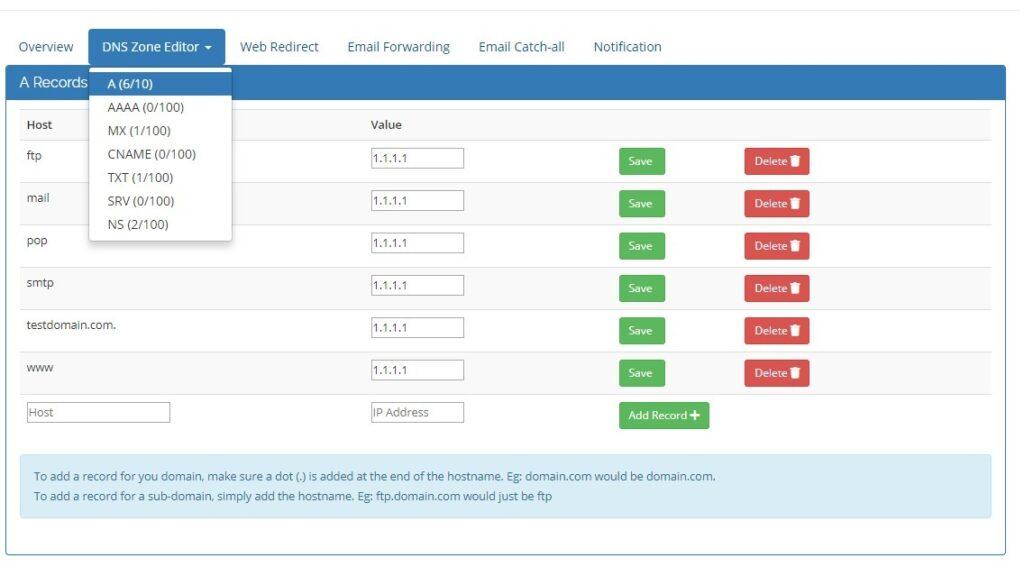Click the Add Record button
Viewport: 1024px width, 576px height.
point(664,415)
